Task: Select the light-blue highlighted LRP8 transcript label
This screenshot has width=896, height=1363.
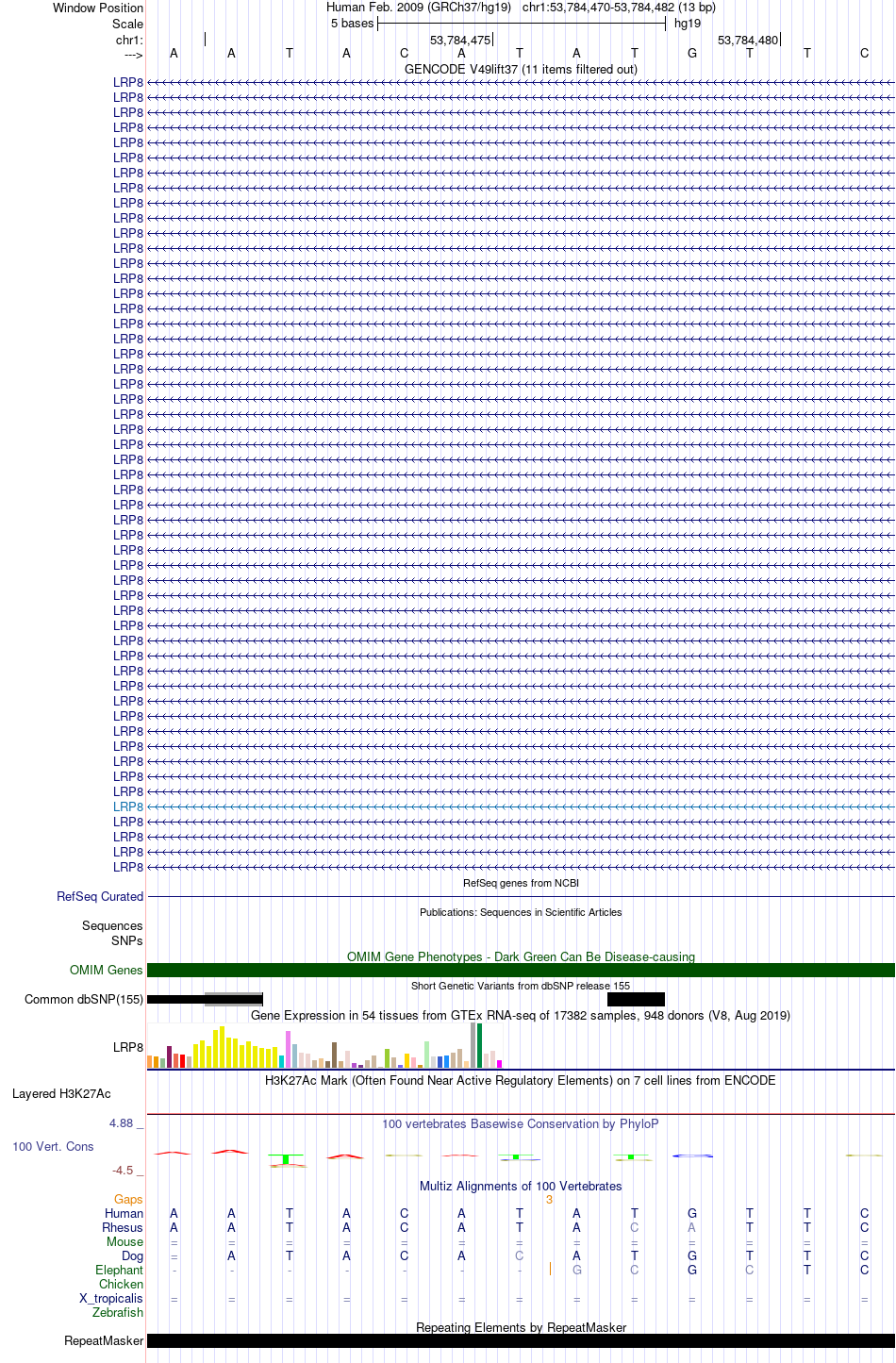Action: coord(128,806)
